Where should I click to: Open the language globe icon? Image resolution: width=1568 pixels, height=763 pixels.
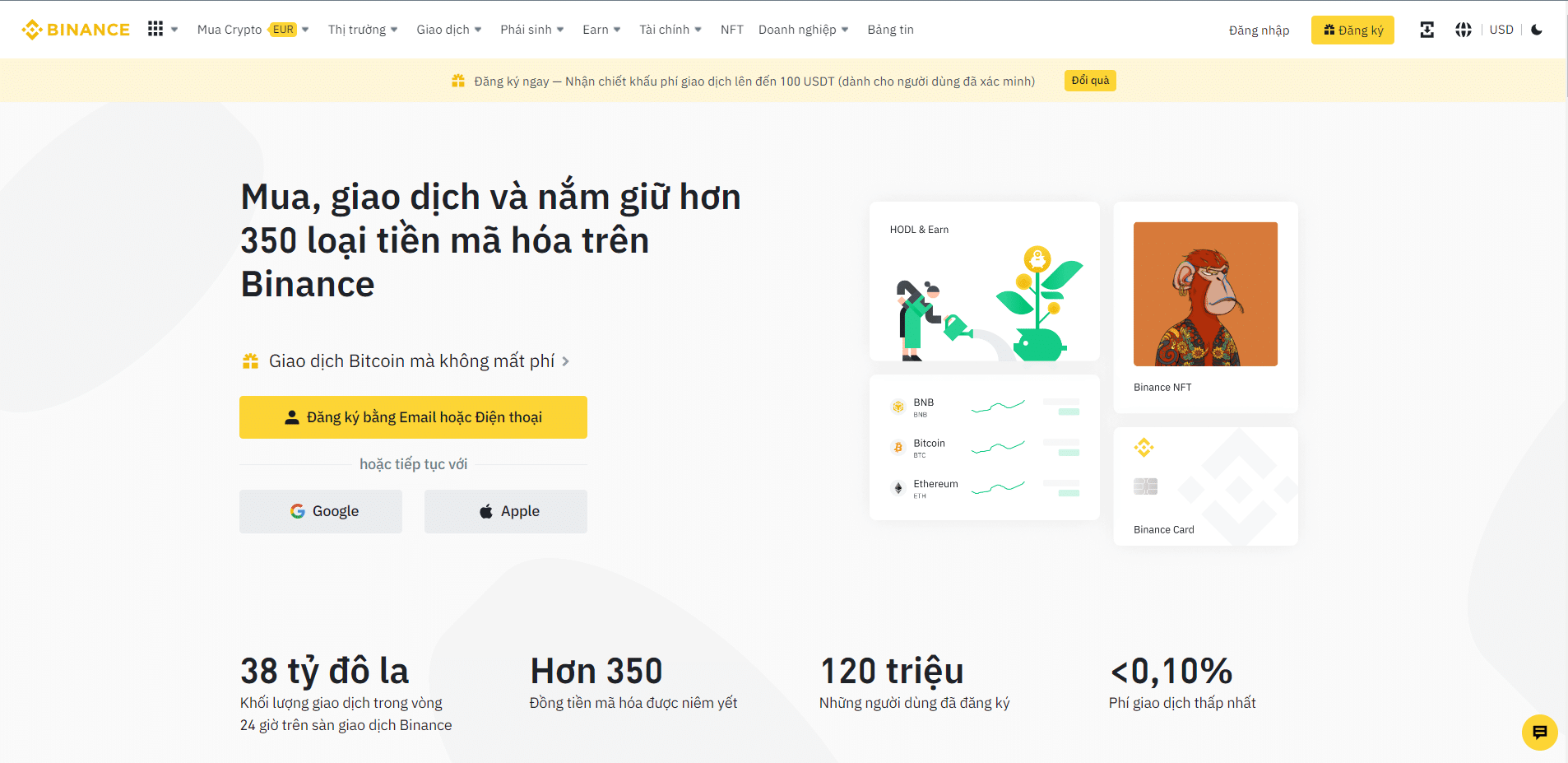(x=1463, y=30)
